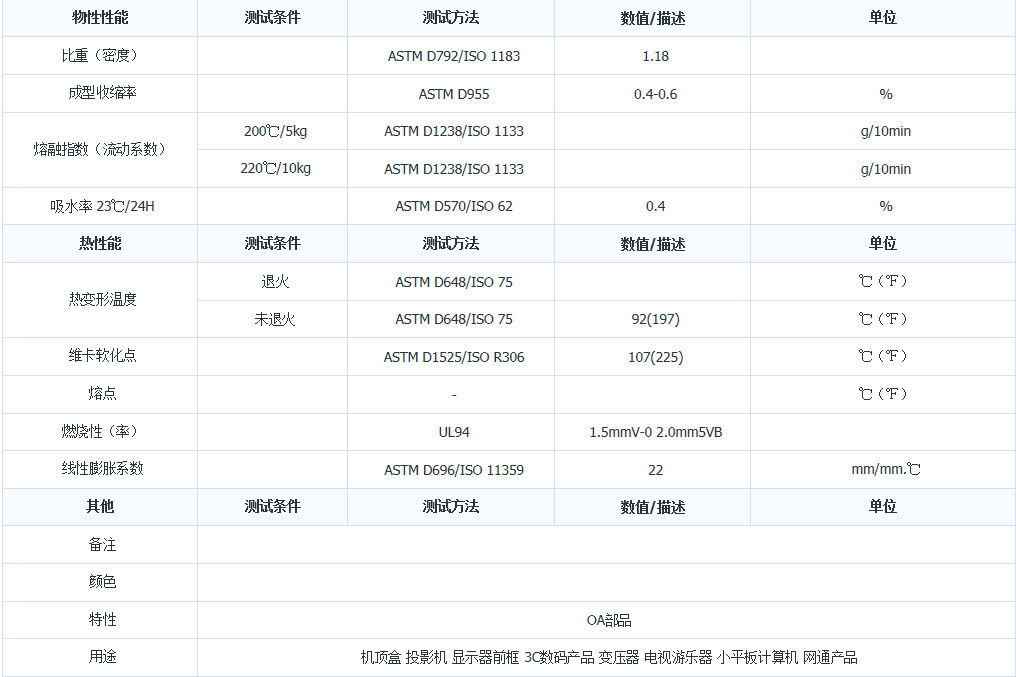Screen dimensions: 1016x677
Task: Select the 维卡软化点 row label
Action: click(100, 356)
